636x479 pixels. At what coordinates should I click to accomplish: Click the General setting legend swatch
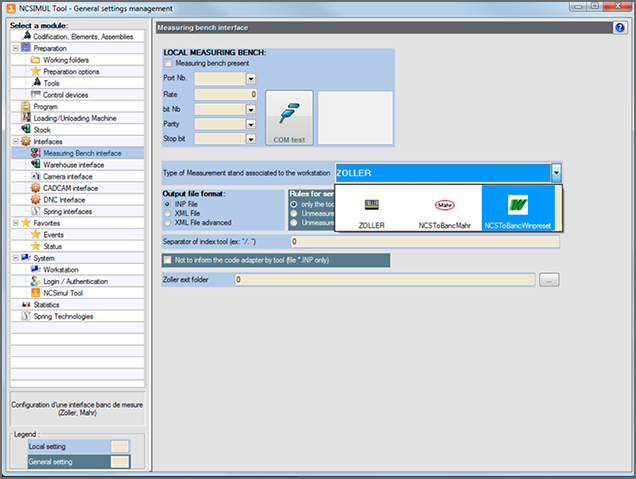pos(120,461)
